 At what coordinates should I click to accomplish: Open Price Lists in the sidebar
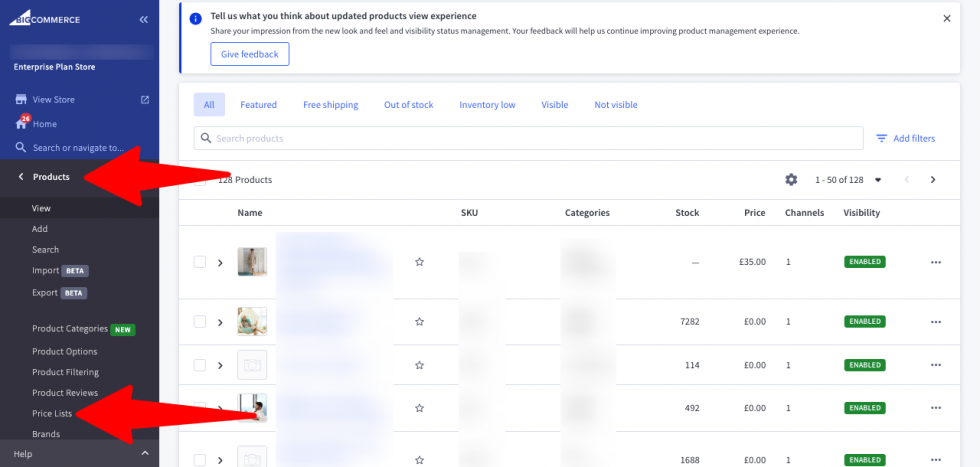(x=52, y=413)
